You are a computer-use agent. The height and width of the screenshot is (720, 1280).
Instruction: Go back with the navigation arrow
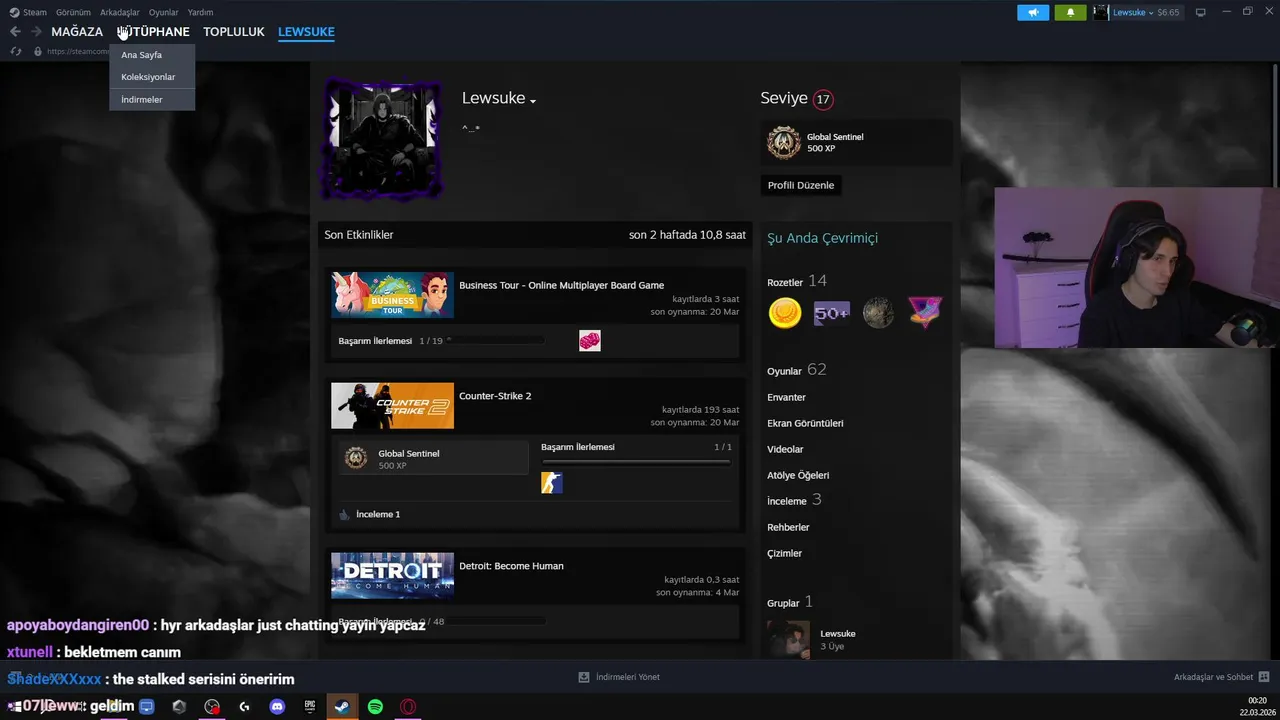click(x=15, y=32)
